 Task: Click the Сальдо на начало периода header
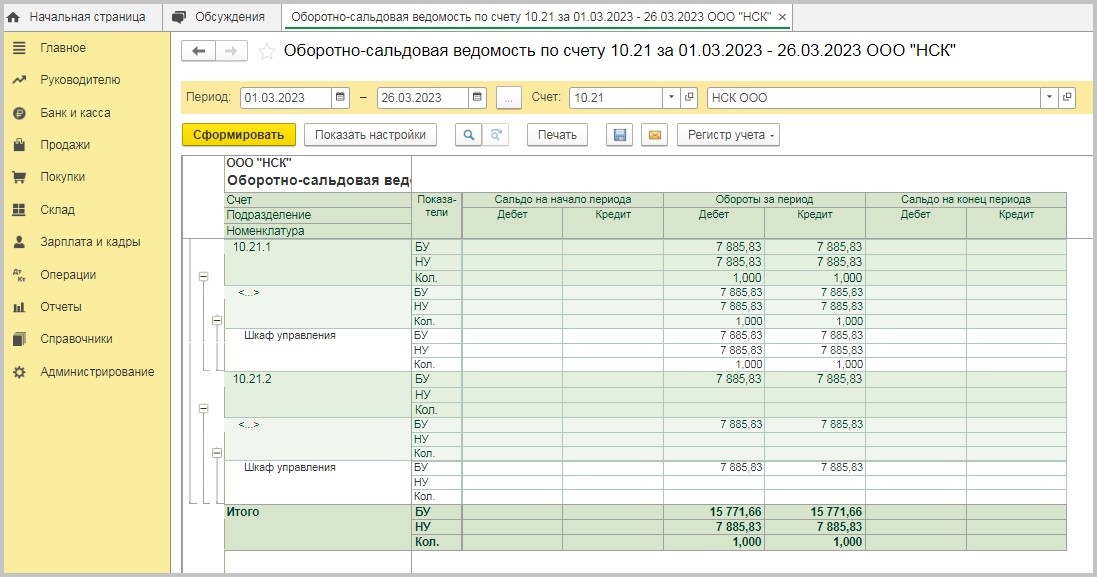tap(562, 199)
